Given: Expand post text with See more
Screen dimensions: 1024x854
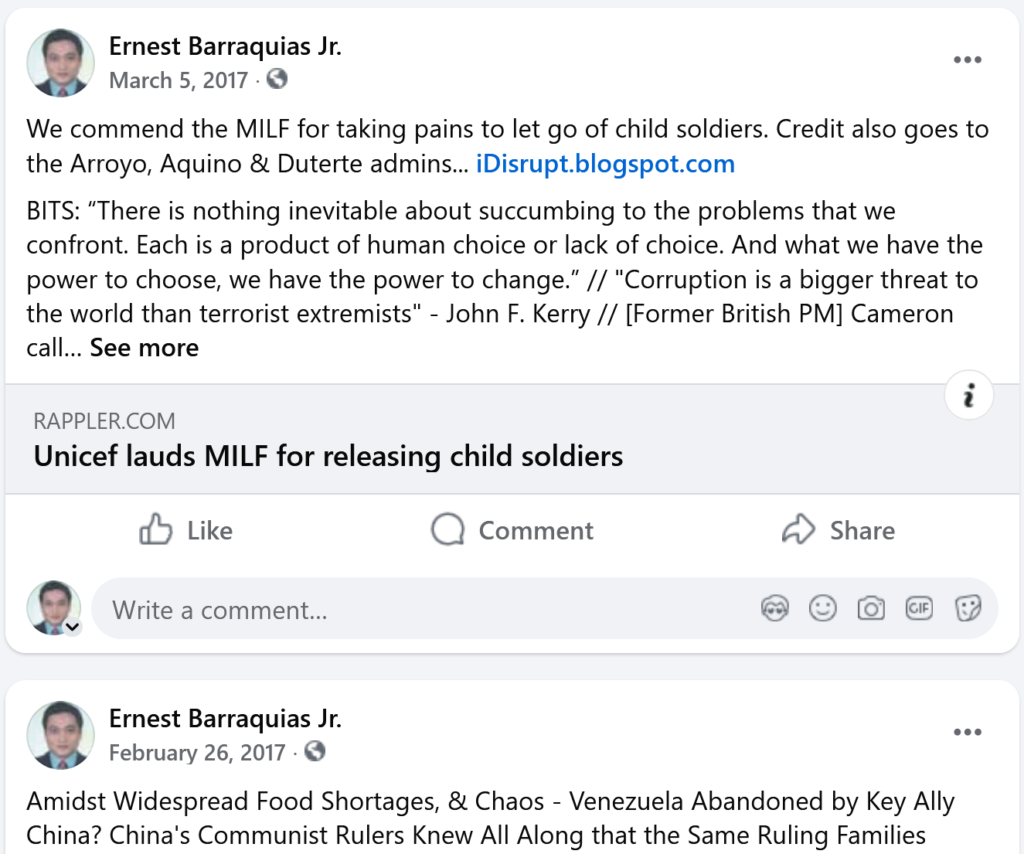Looking at the screenshot, I should point(144,348).
